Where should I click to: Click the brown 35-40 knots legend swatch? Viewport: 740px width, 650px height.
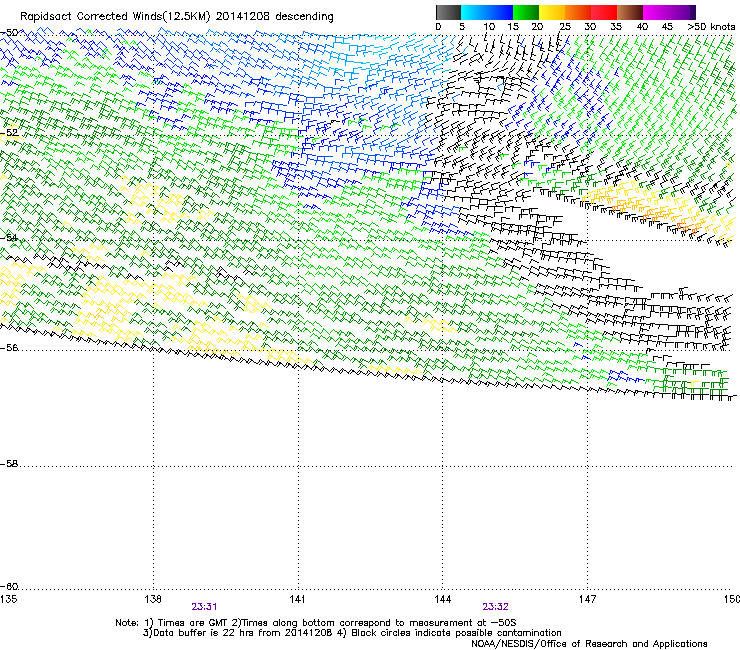[630, 12]
